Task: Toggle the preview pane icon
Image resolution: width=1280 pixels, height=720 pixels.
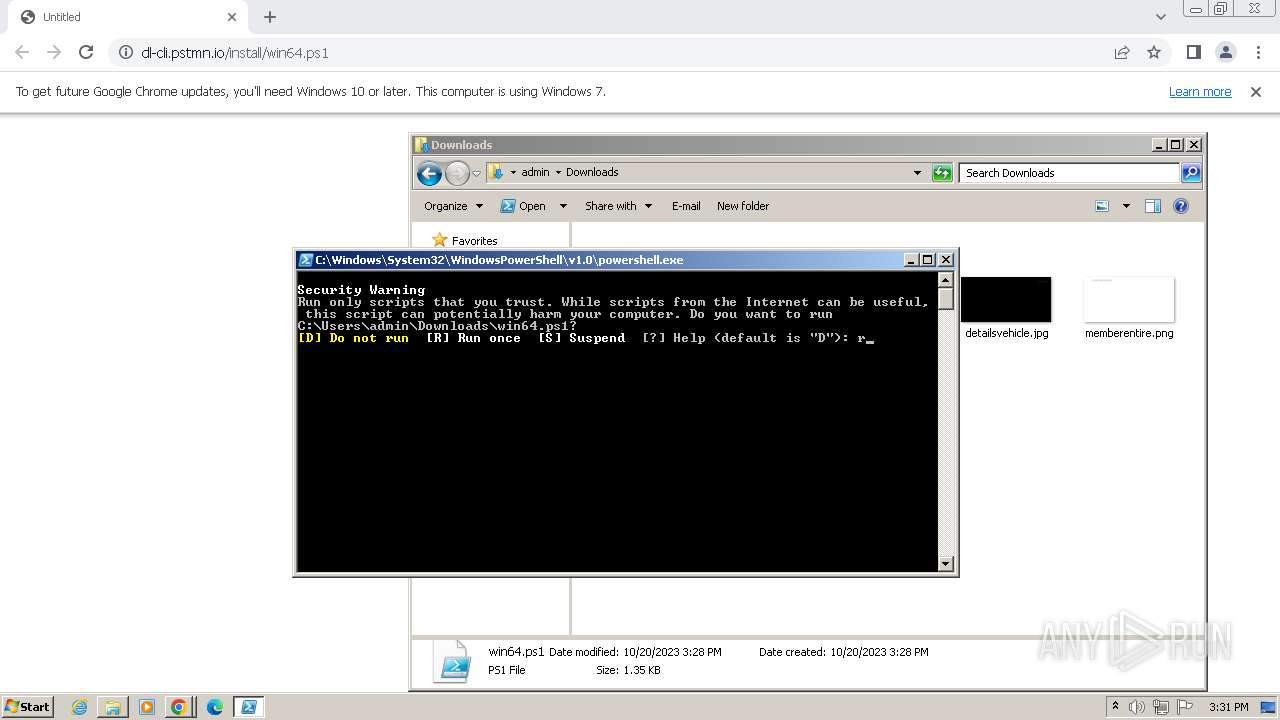Action: click(x=1153, y=206)
